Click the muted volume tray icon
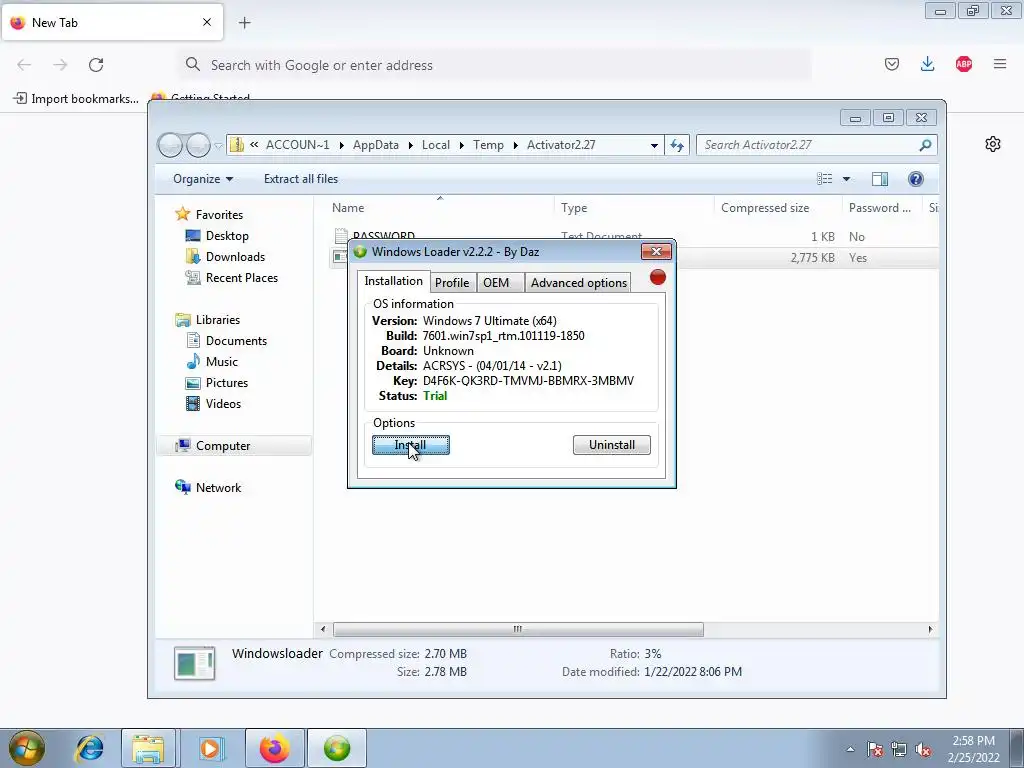 923,749
